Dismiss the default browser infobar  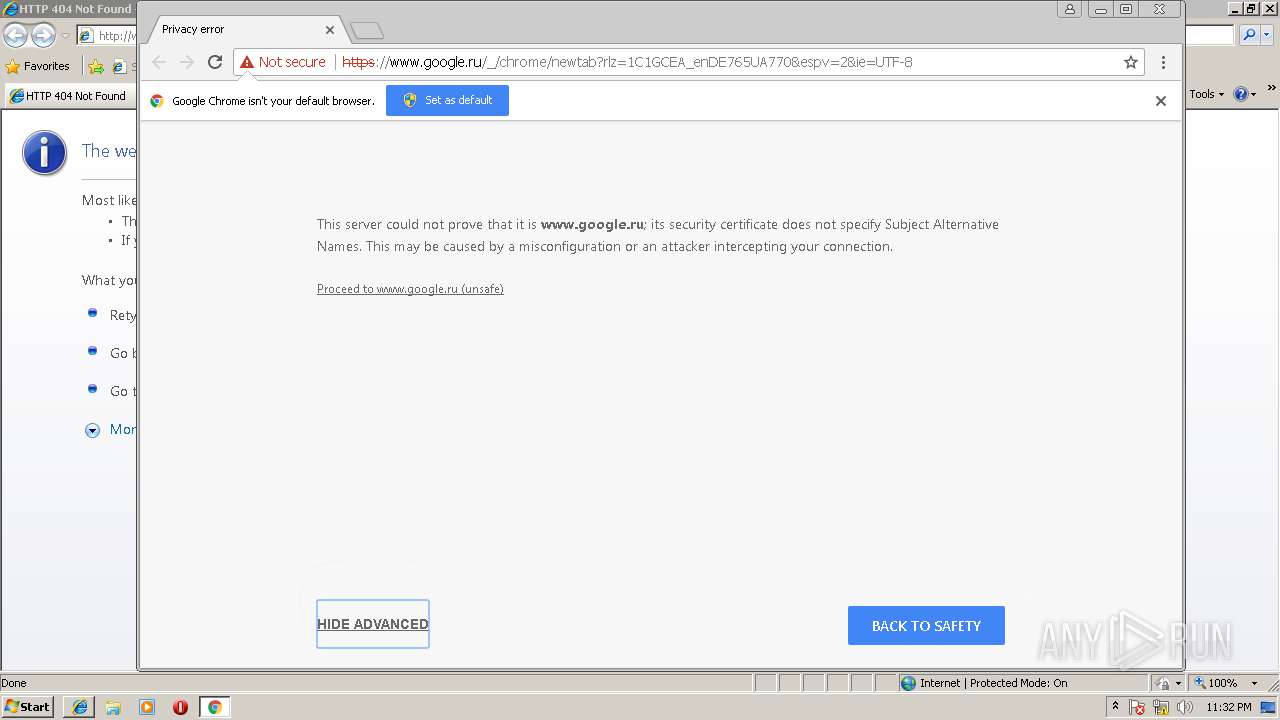tap(1161, 101)
